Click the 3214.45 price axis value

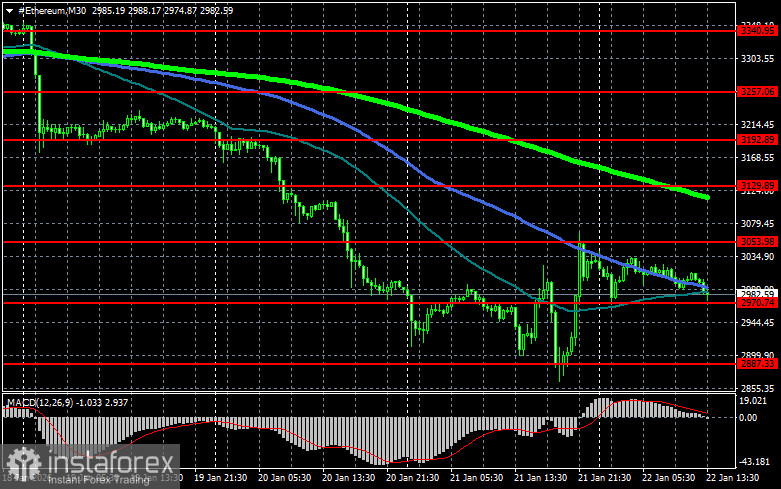(758, 124)
